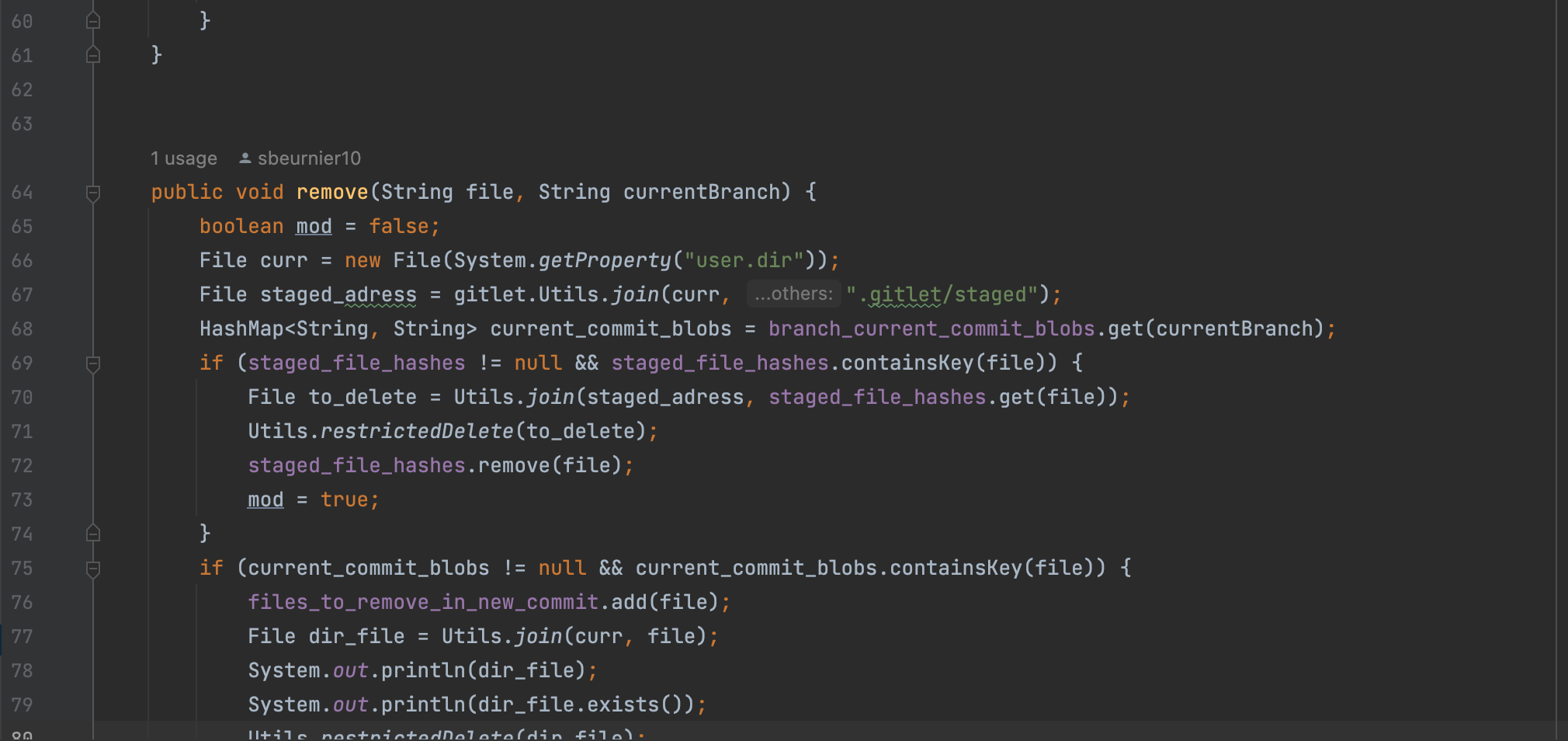1568x741 pixels.
Task: Click the underlined mod variable on line 65
Action: (314, 226)
